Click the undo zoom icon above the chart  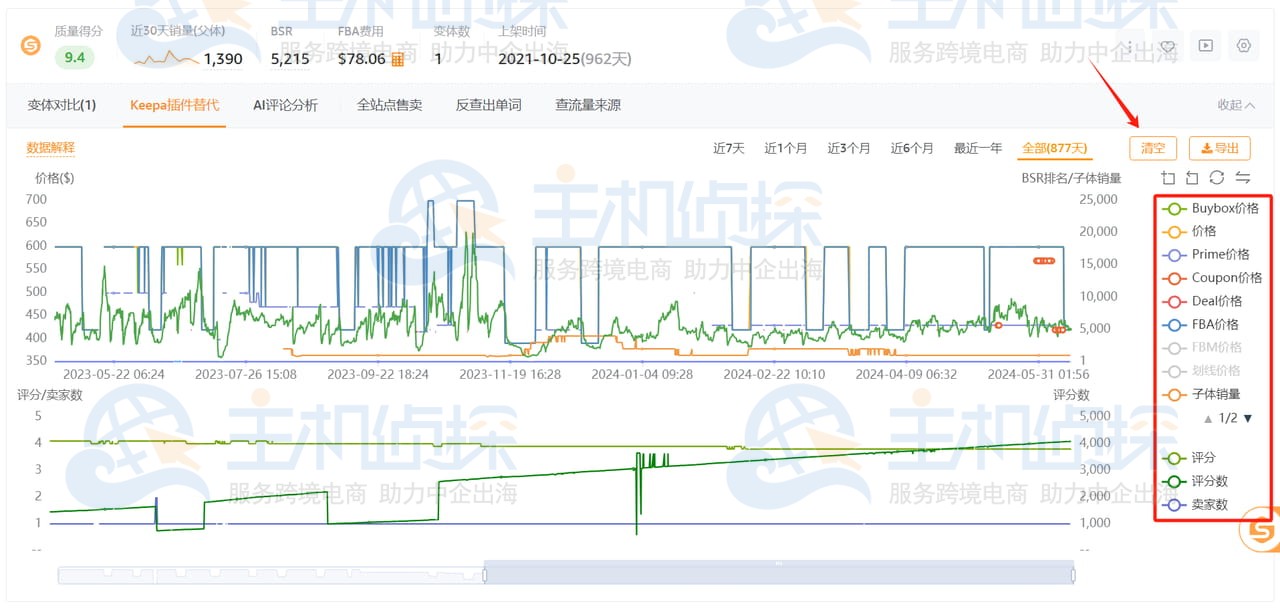click(x=1192, y=177)
